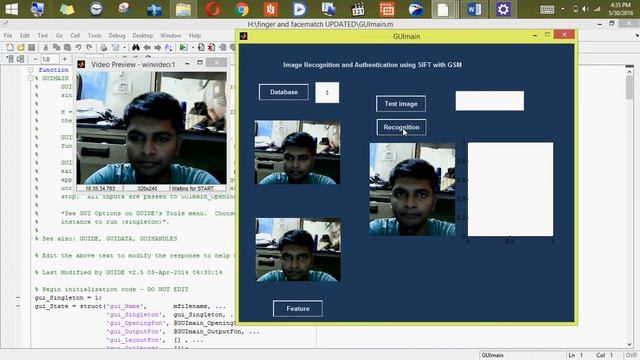Image resolution: width=640 pixels, height=360 pixels.
Task: Click the GUImain status bar label
Action: pyautogui.click(x=492, y=355)
